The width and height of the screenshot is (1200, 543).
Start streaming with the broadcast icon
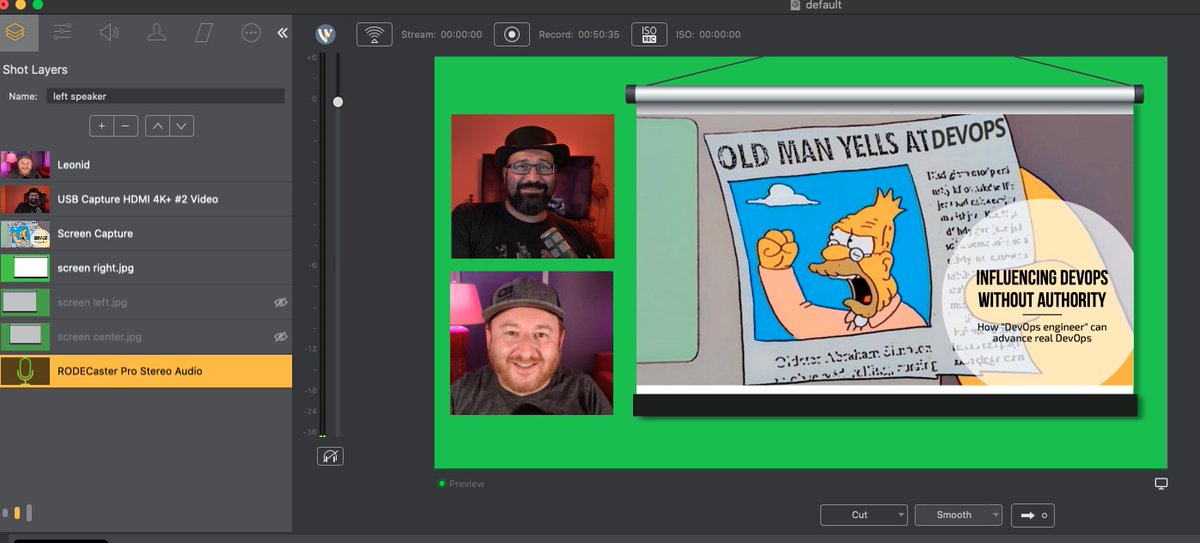pyautogui.click(x=374, y=34)
